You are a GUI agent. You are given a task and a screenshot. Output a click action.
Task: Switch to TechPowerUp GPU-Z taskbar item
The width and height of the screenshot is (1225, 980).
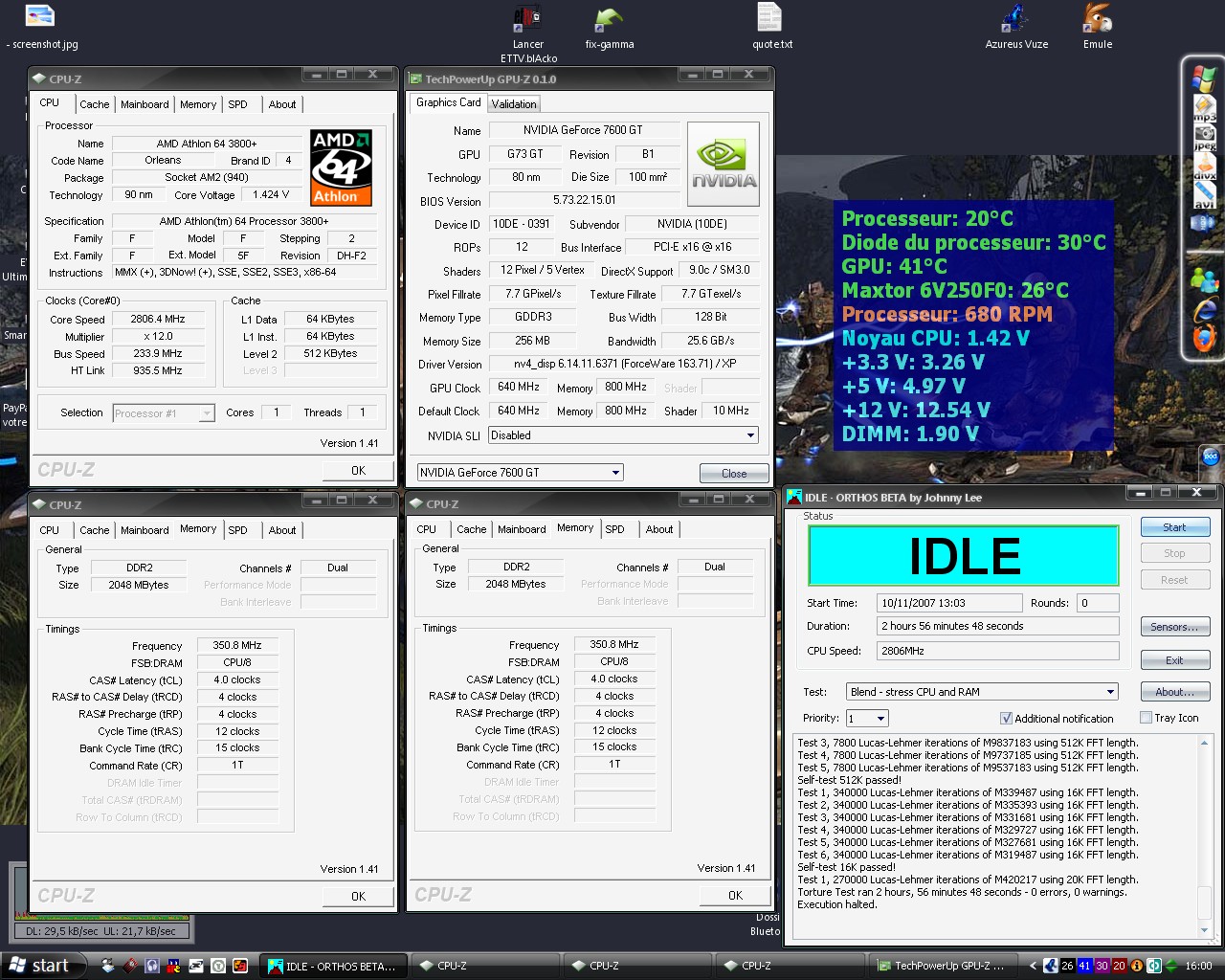tap(943, 966)
